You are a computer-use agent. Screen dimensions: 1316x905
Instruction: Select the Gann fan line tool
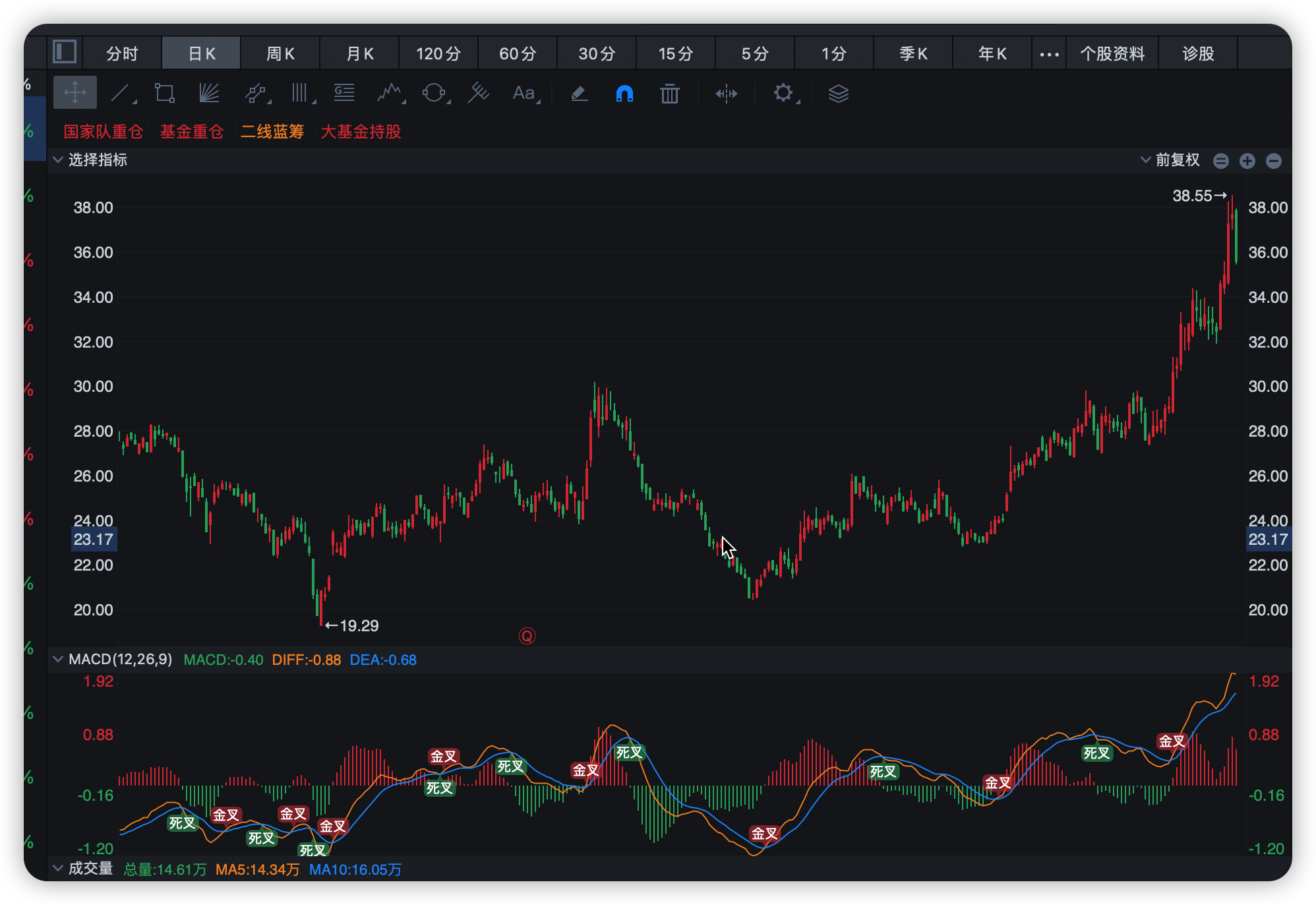coord(209,93)
